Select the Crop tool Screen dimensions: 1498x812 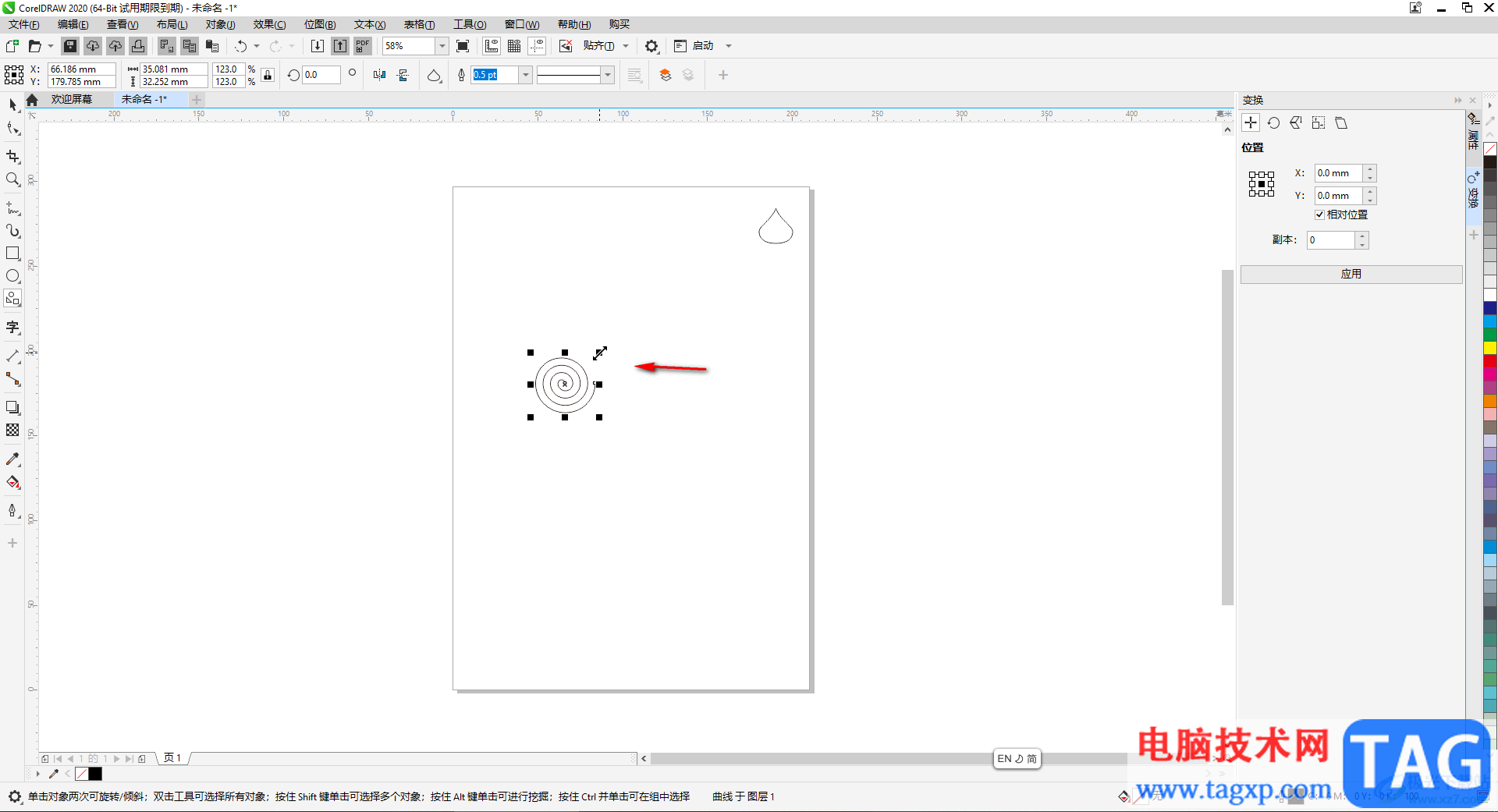pos(12,157)
